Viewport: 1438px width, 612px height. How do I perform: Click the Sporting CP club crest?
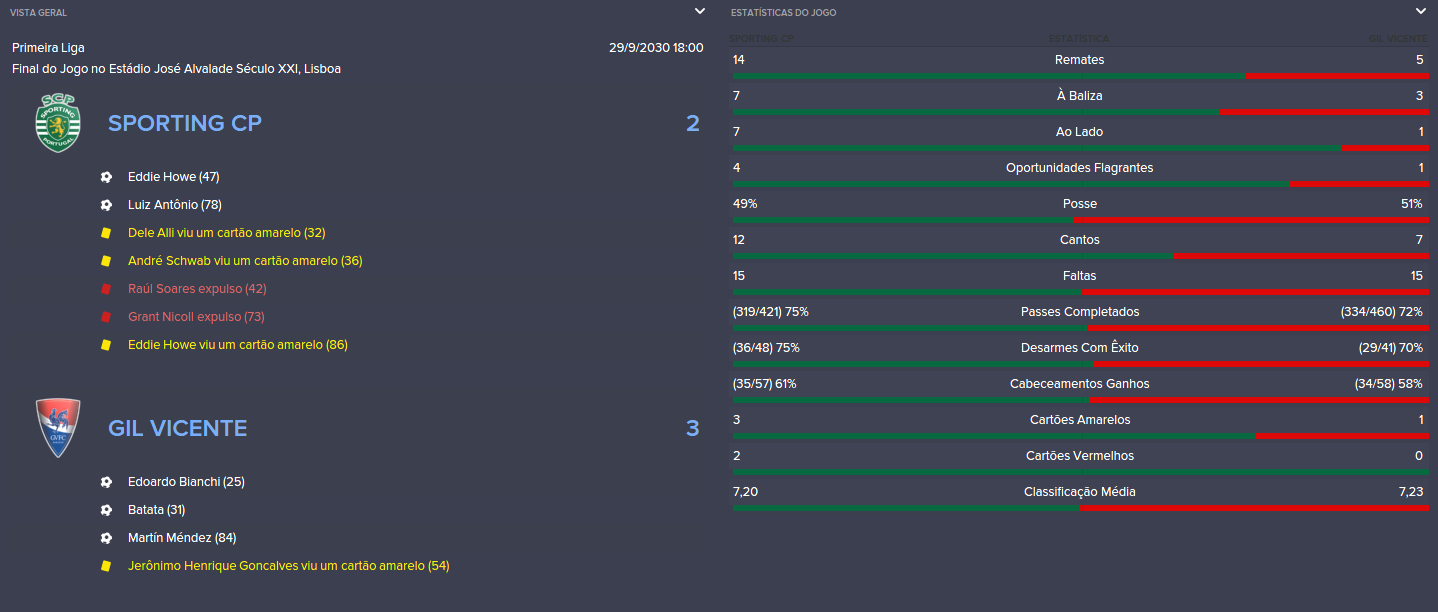pyautogui.click(x=57, y=123)
